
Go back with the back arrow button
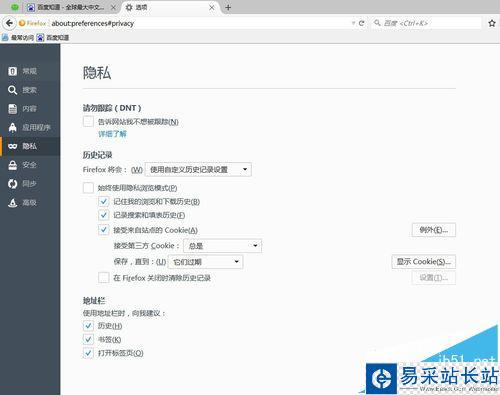[9, 23]
